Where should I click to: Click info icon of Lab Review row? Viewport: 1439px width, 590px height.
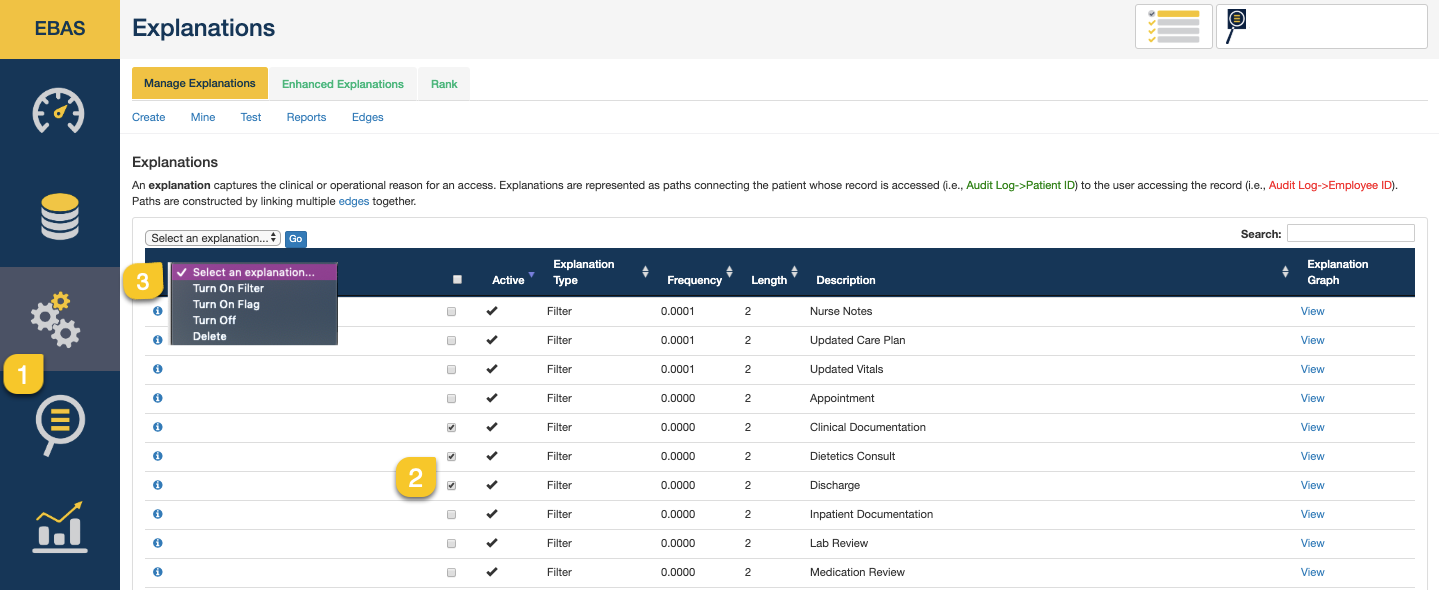pos(157,543)
